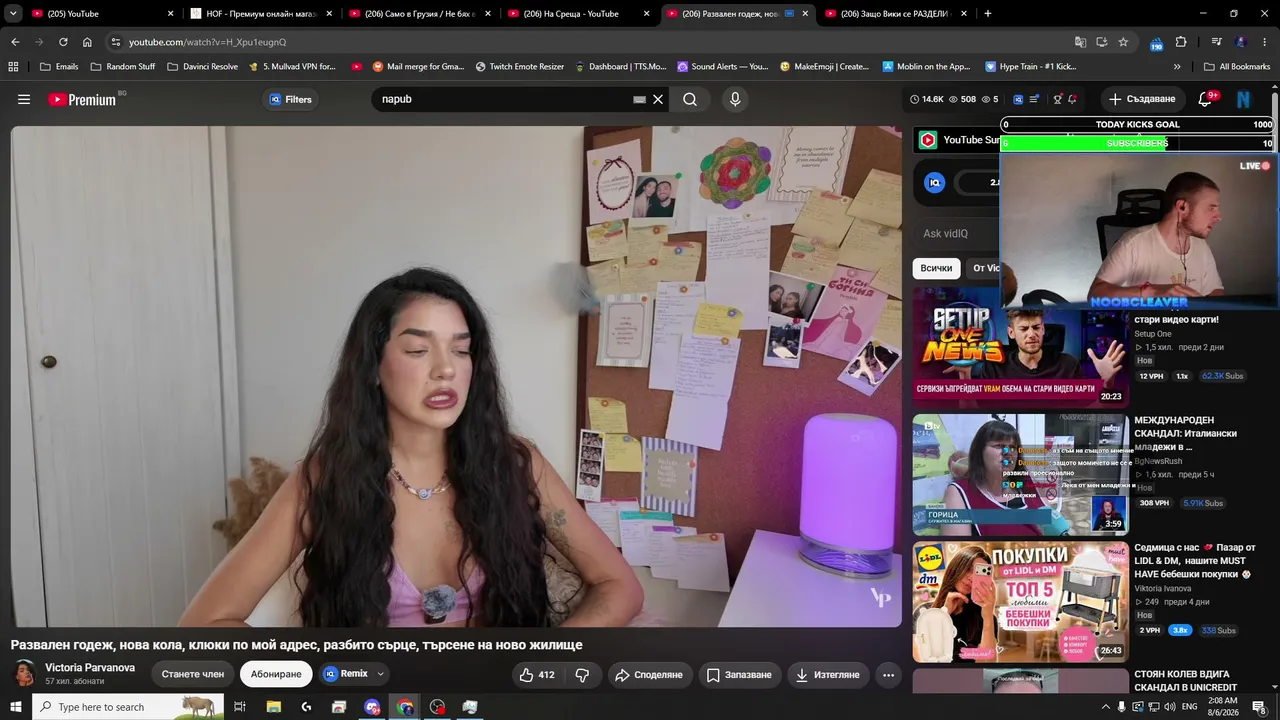
Task: Open Random Stuff bookmark folder
Action: click(x=123, y=67)
